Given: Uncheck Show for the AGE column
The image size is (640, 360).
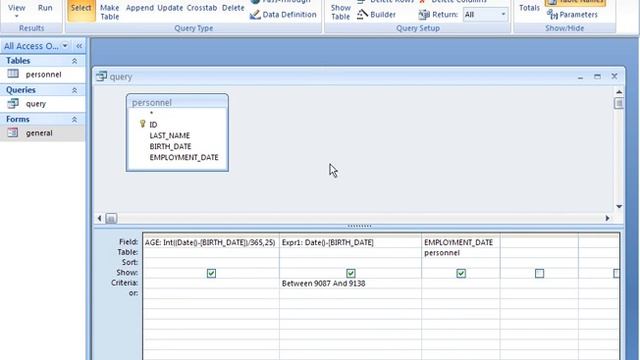Looking at the screenshot, I should tap(211, 273).
